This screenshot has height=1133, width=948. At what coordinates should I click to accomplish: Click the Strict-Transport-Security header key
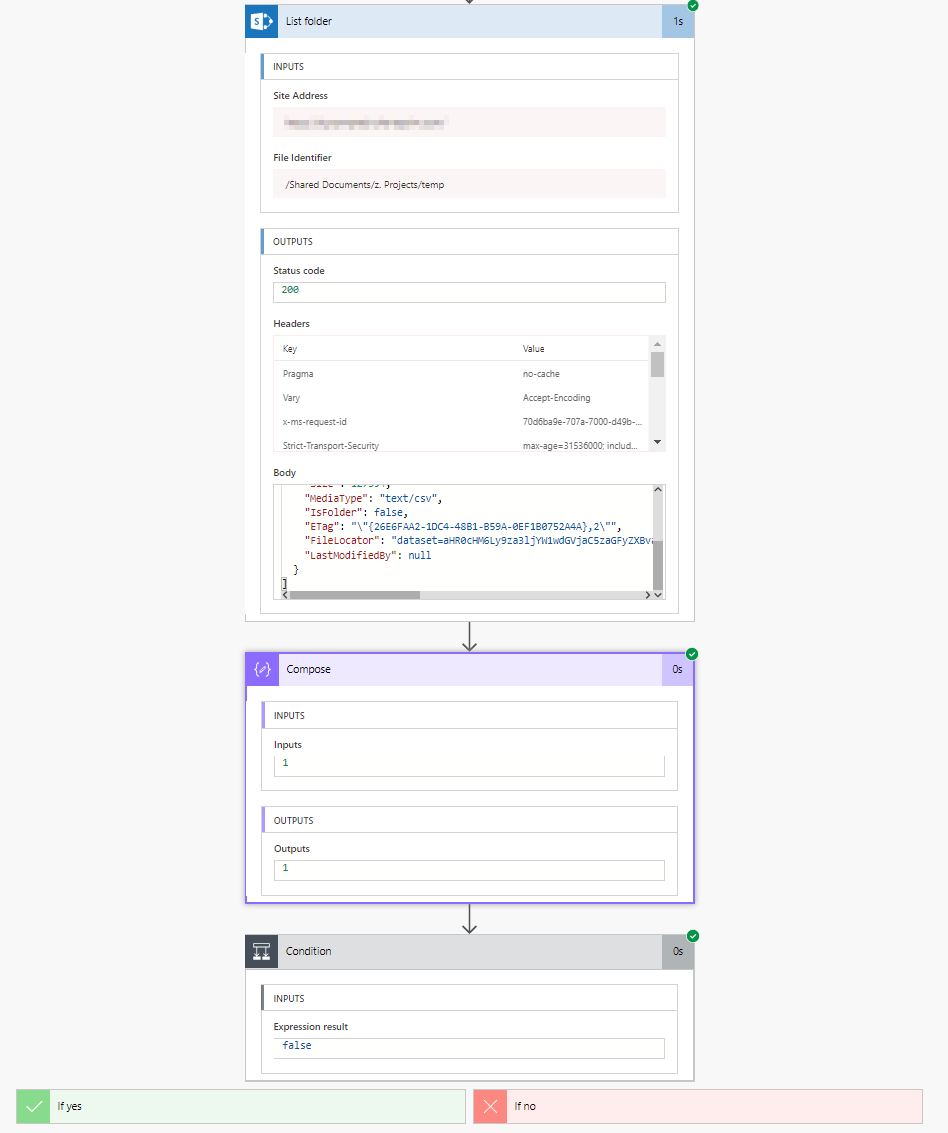[331, 445]
